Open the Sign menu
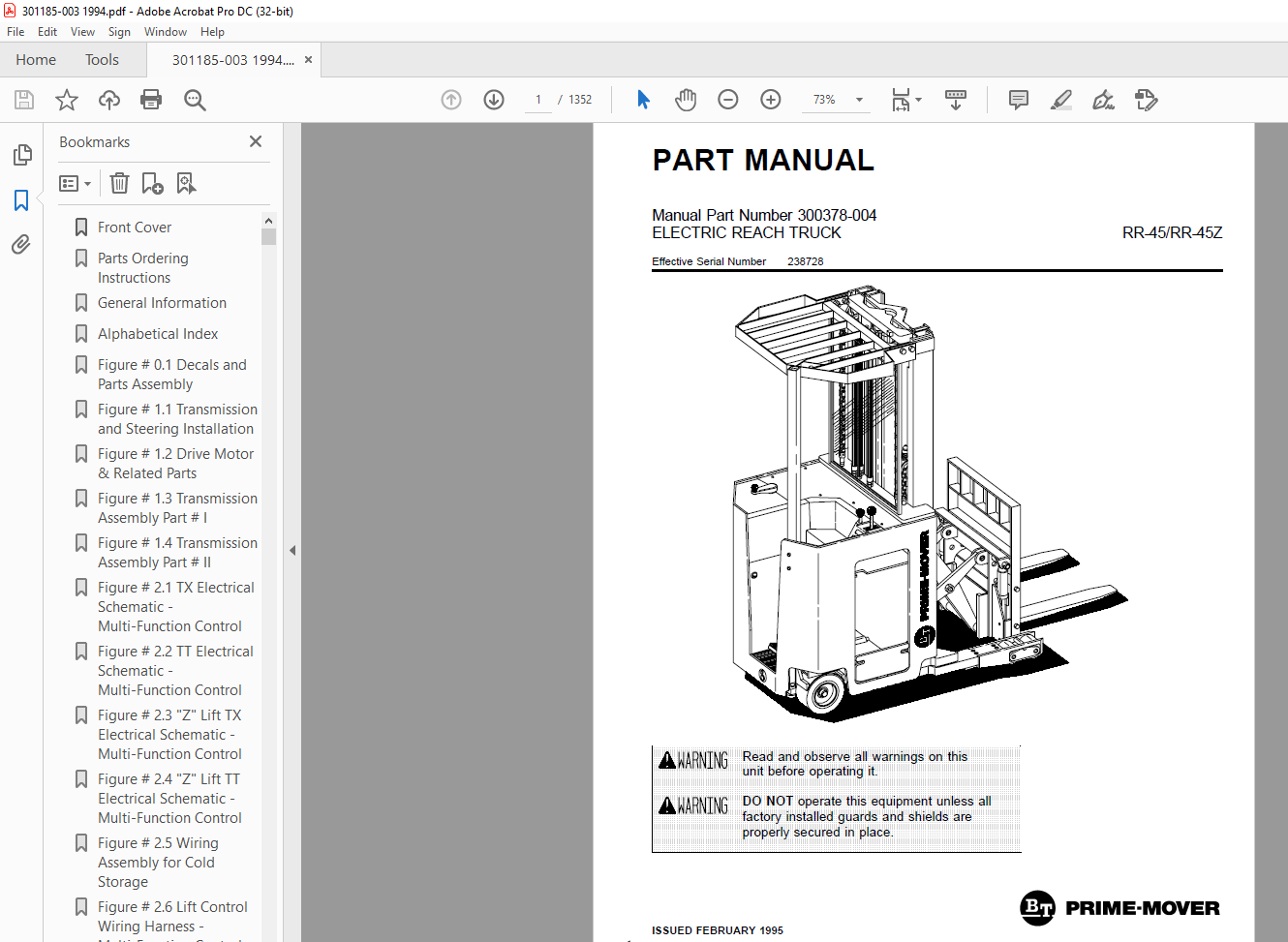 (119, 32)
